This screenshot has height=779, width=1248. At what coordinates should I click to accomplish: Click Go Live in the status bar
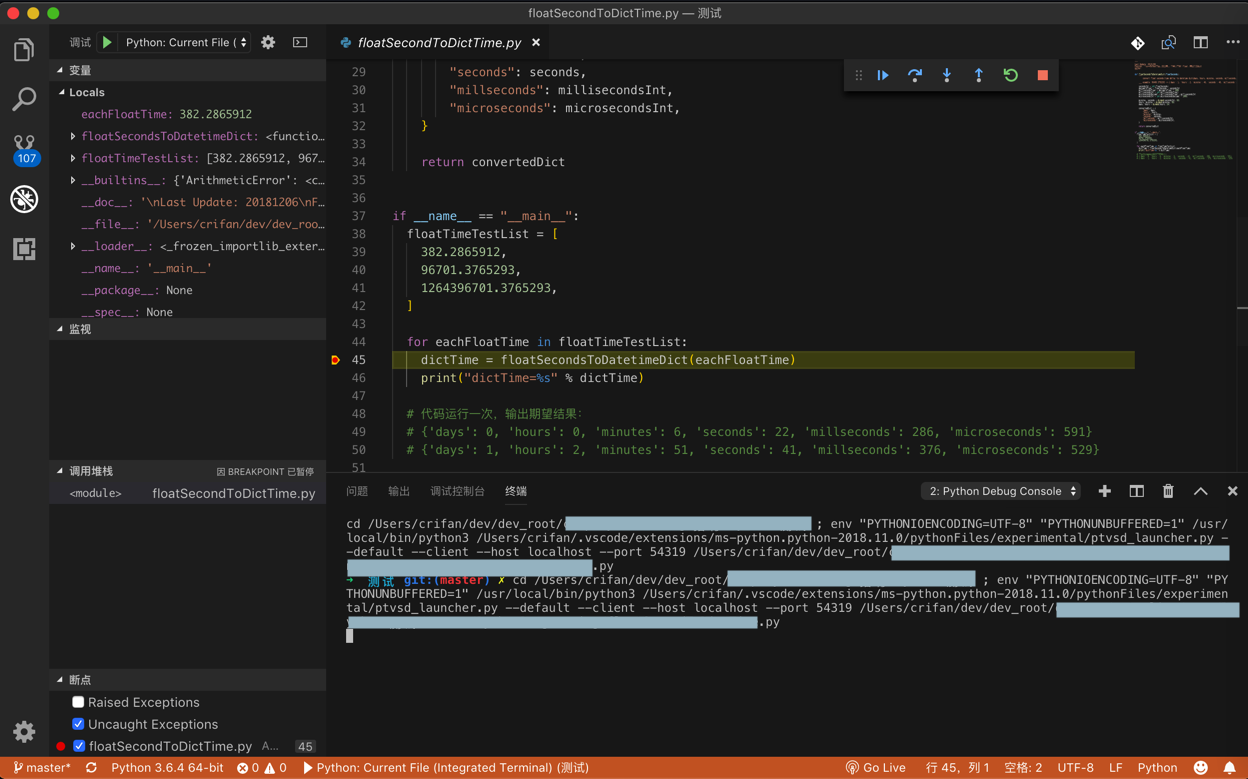(x=876, y=768)
